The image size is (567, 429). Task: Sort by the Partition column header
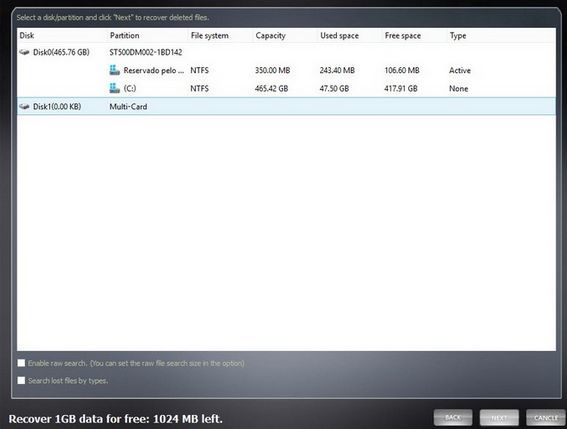124,35
